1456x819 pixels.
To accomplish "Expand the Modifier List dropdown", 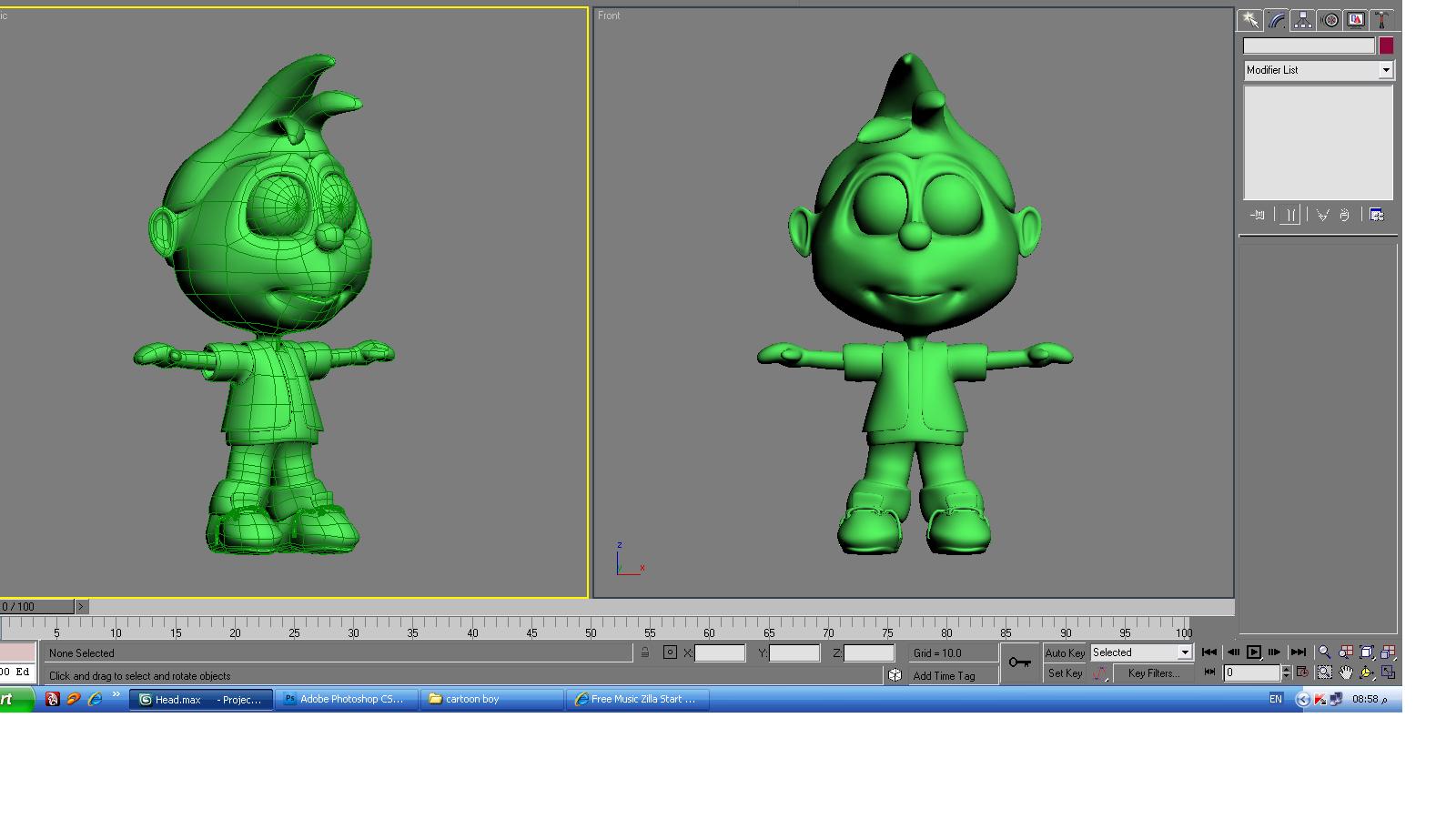I will click(x=1386, y=70).
